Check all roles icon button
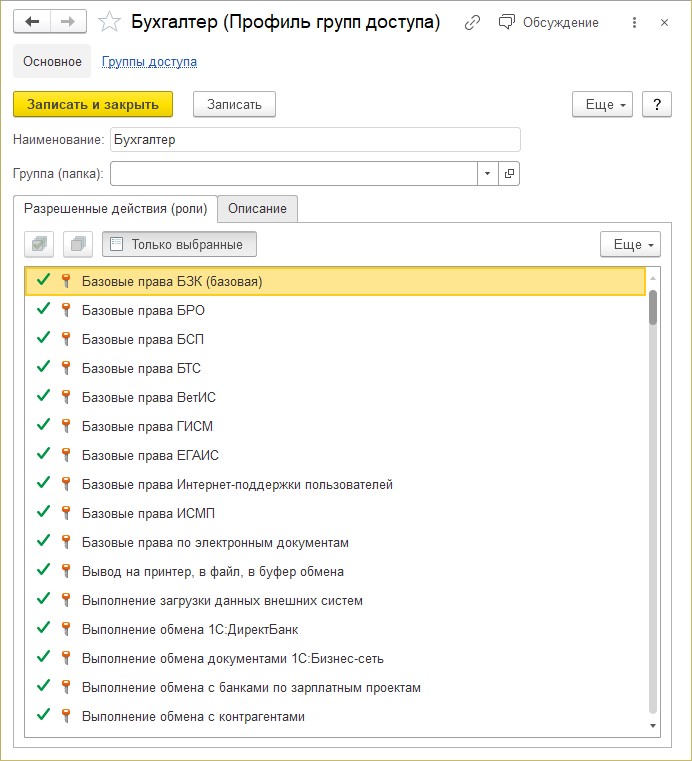 pos(39,244)
